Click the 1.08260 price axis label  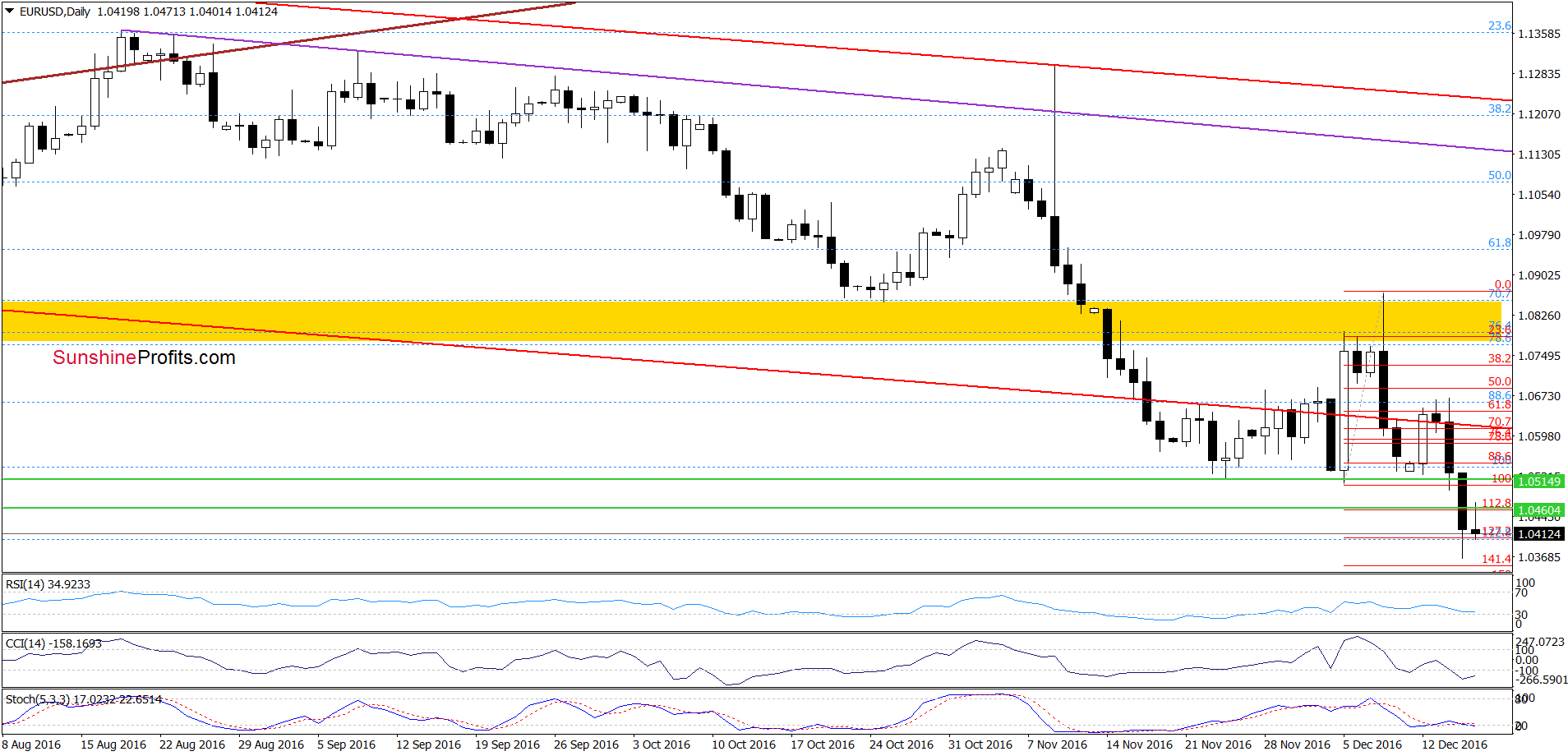[1538, 316]
